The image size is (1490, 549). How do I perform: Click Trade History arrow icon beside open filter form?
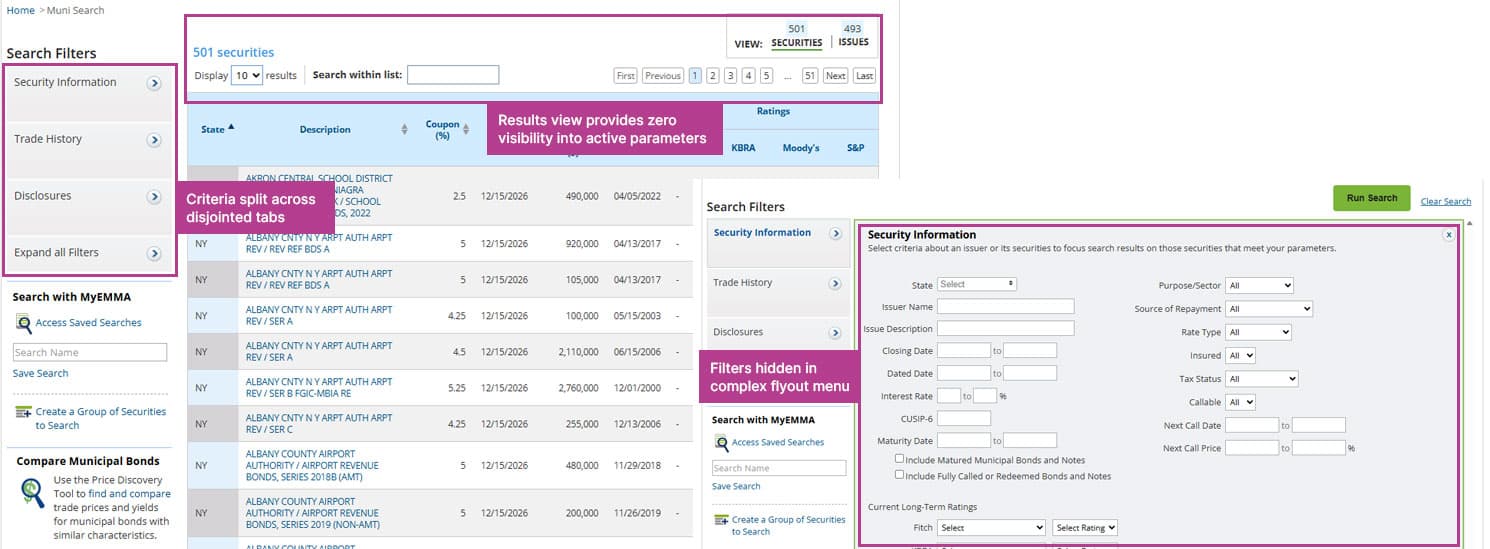tap(835, 284)
